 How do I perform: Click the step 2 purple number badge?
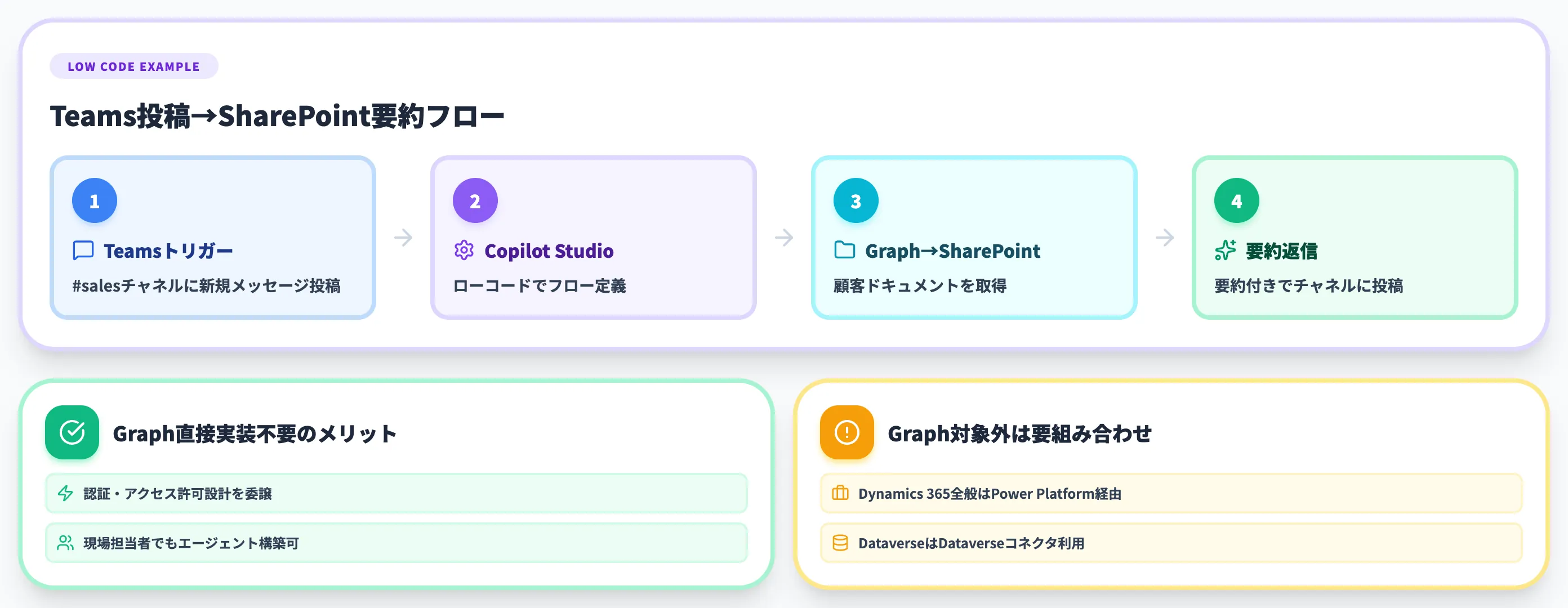click(475, 201)
